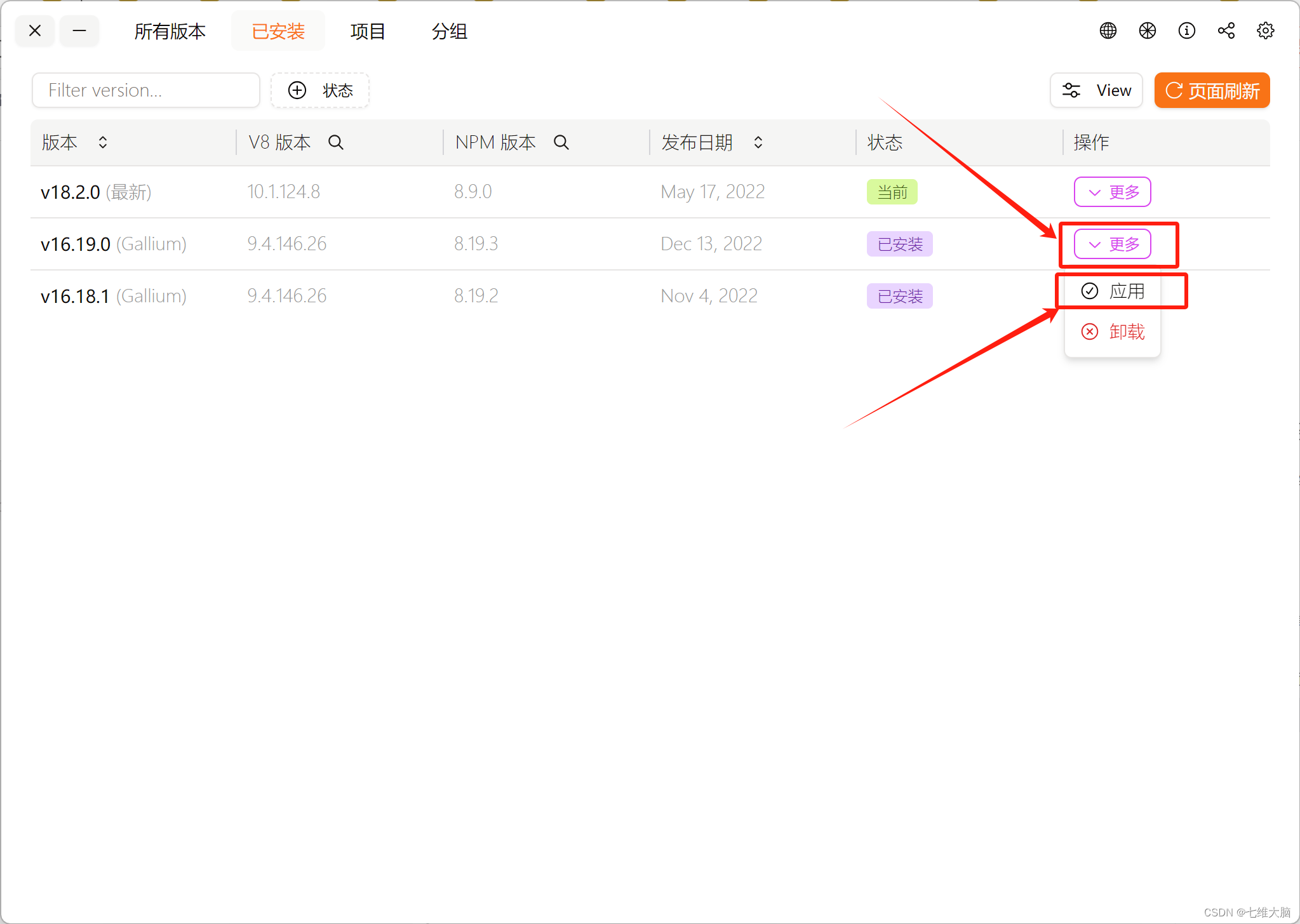
Task: Click the 10.1.124.8 V8 version value
Action: [283, 192]
